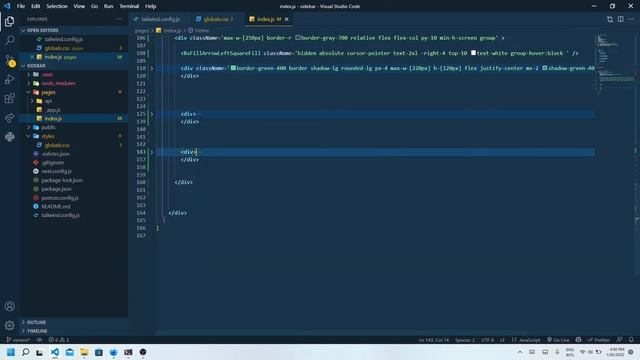Expand the Timeline section

tap(37, 331)
